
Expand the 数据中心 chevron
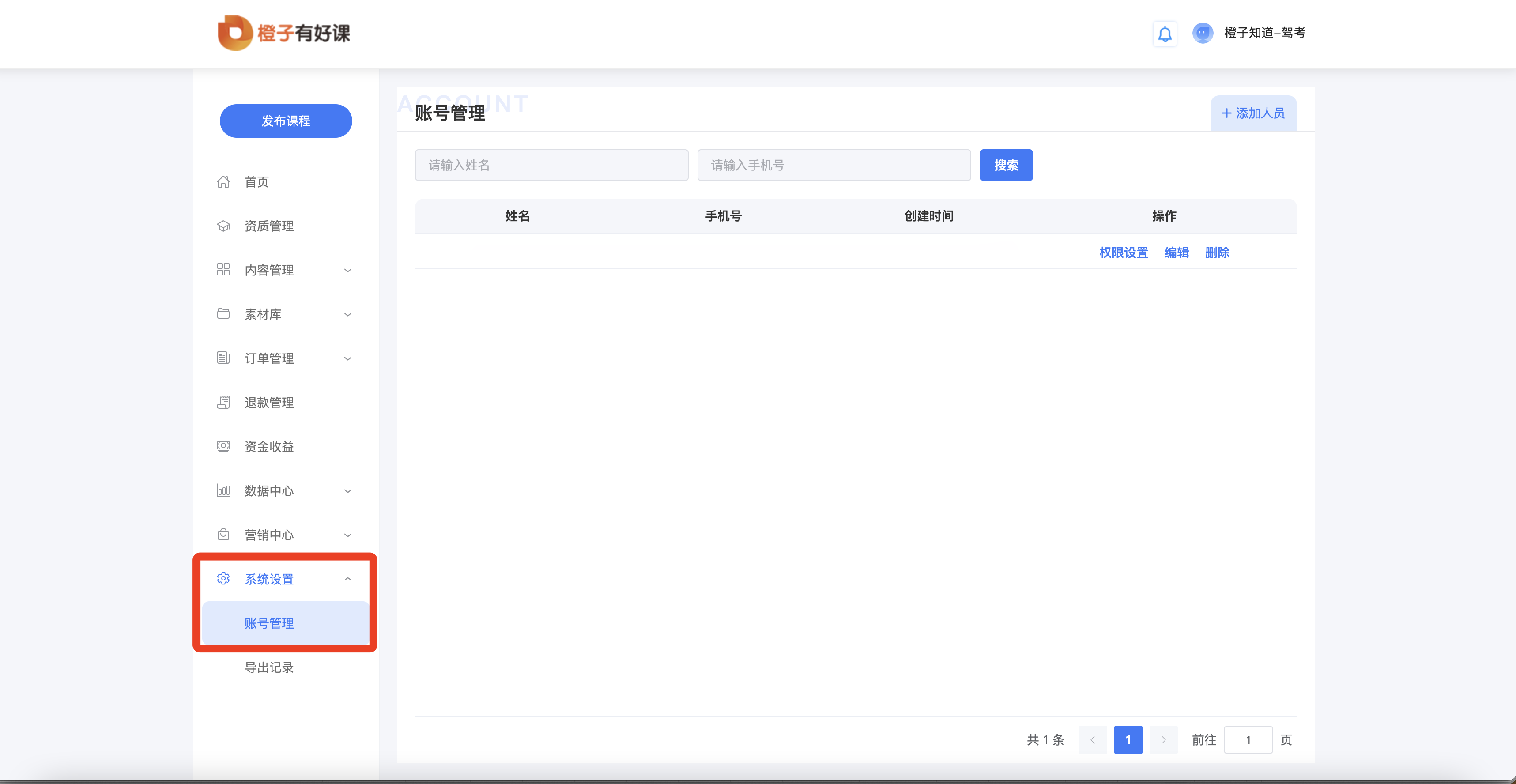coord(348,491)
